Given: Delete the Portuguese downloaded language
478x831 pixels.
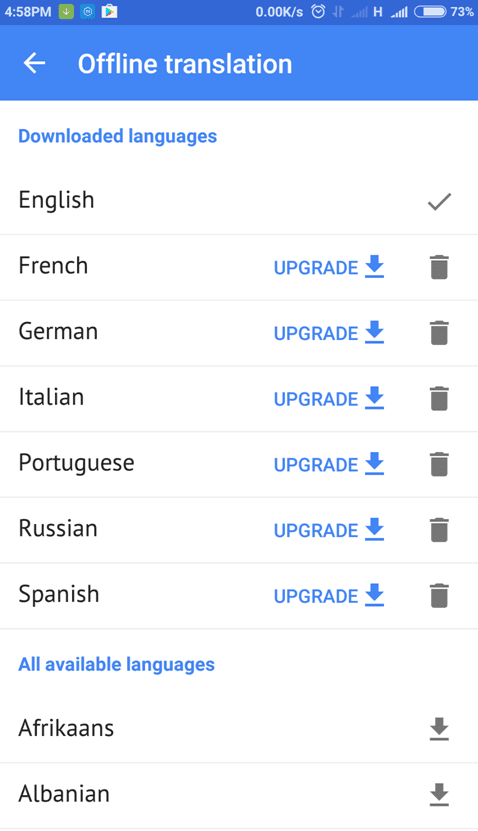Looking at the screenshot, I should tap(439, 464).
